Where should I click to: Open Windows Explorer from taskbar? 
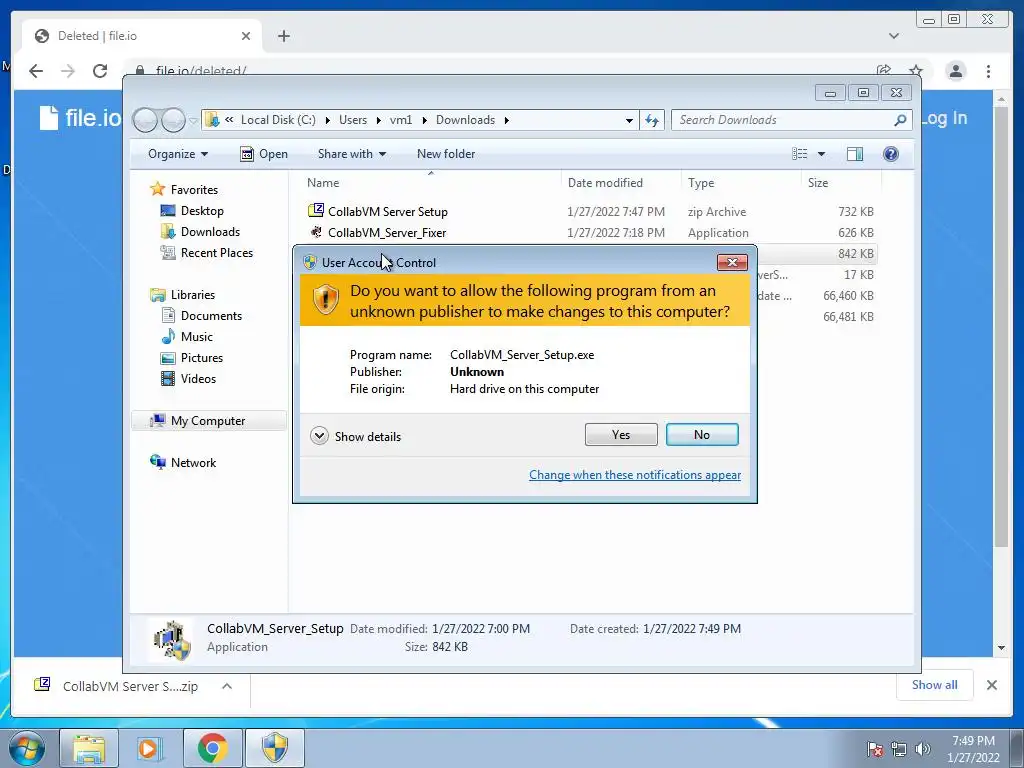tap(89, 748)
